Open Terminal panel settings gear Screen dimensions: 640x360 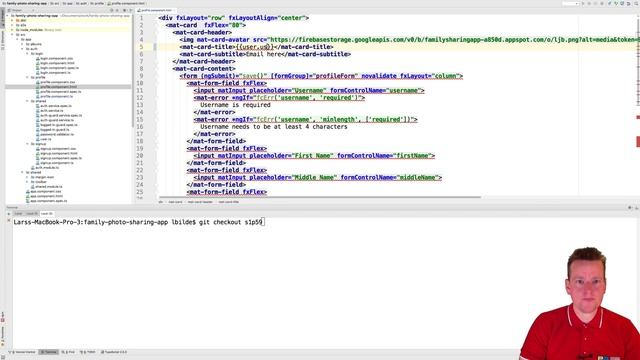[x=630, y=208]
